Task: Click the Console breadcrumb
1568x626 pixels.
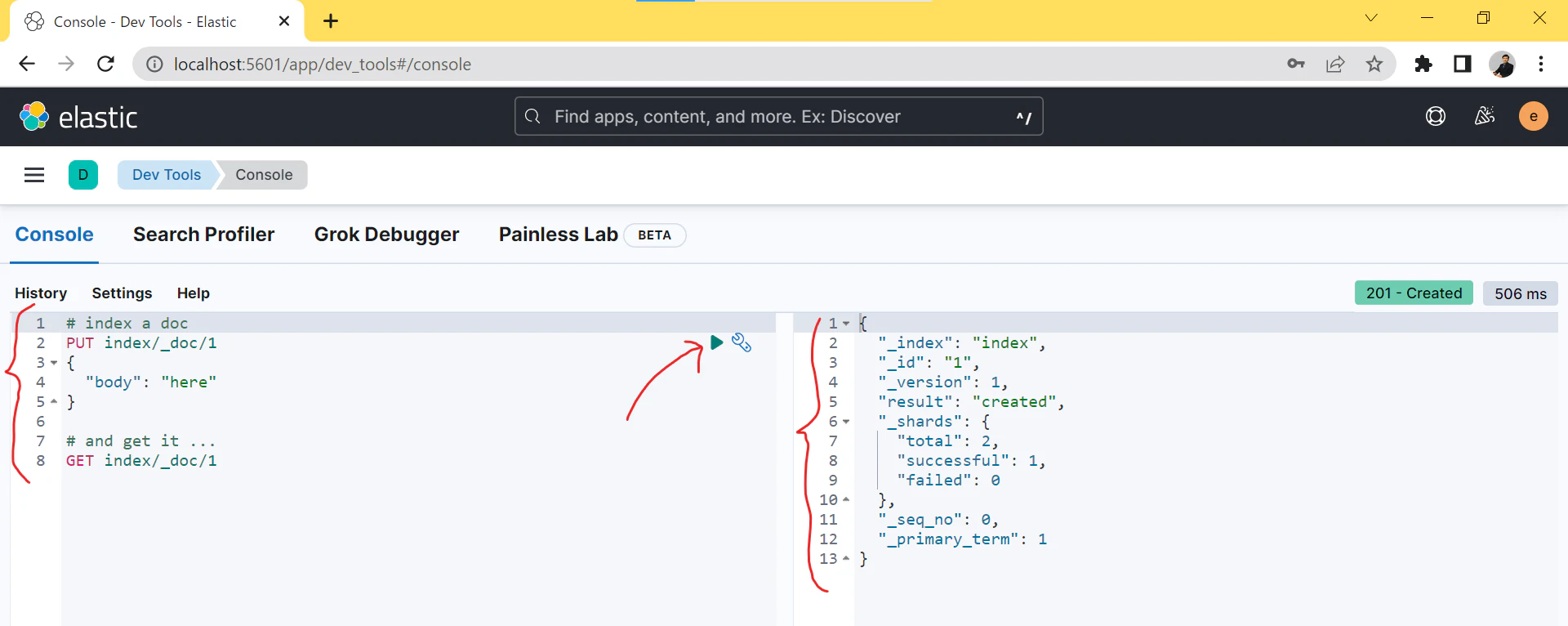Action: tap(264, 175)
